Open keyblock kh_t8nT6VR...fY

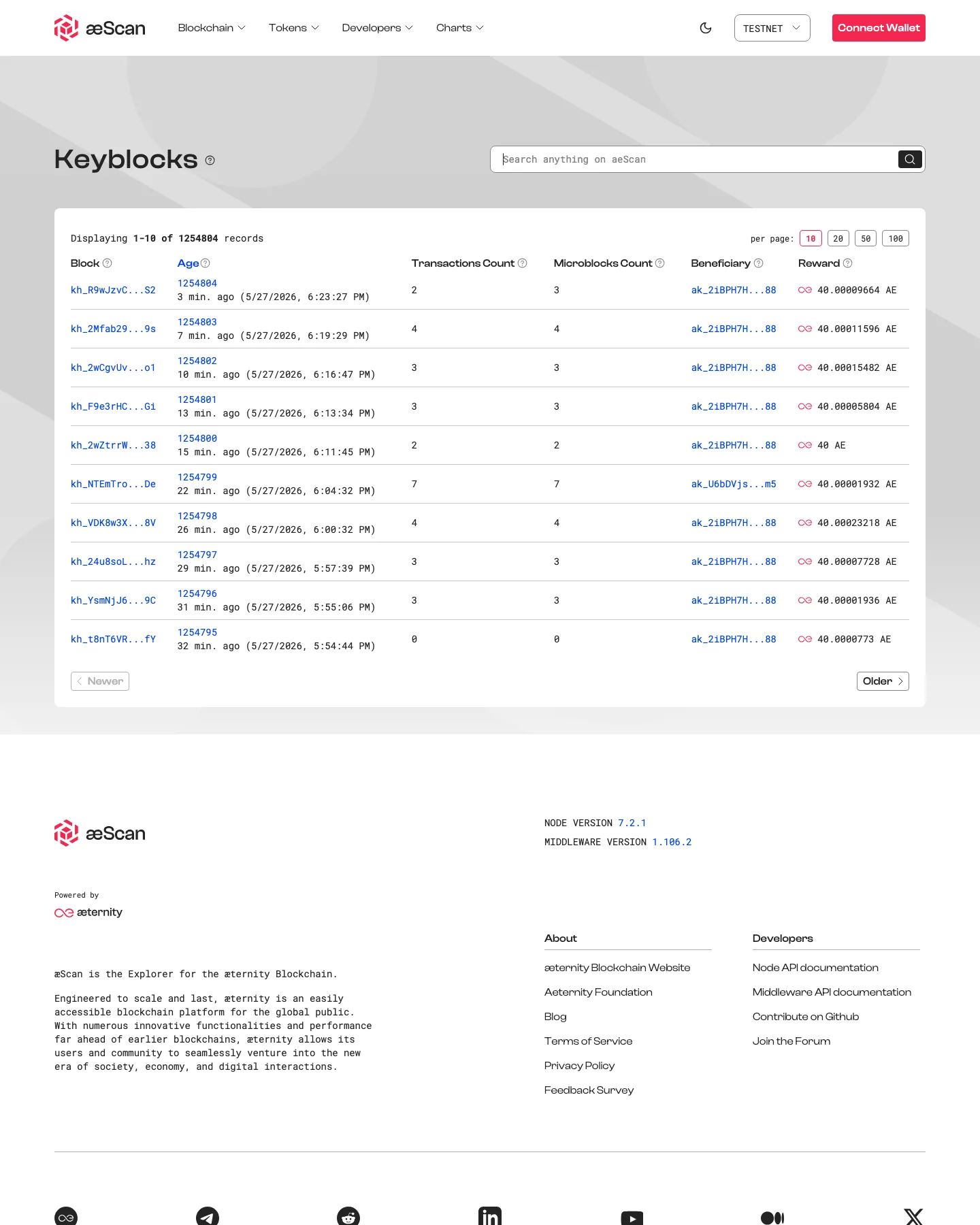pyautogui.click(x=113, y=639)
